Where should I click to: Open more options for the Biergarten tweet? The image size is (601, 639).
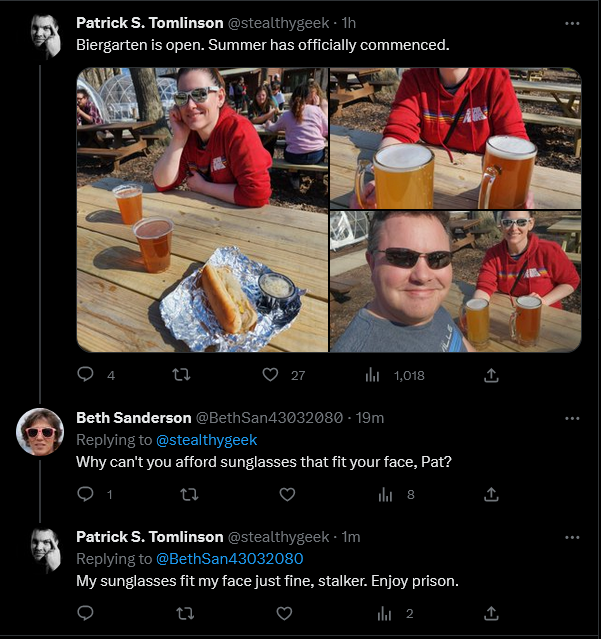572,22
